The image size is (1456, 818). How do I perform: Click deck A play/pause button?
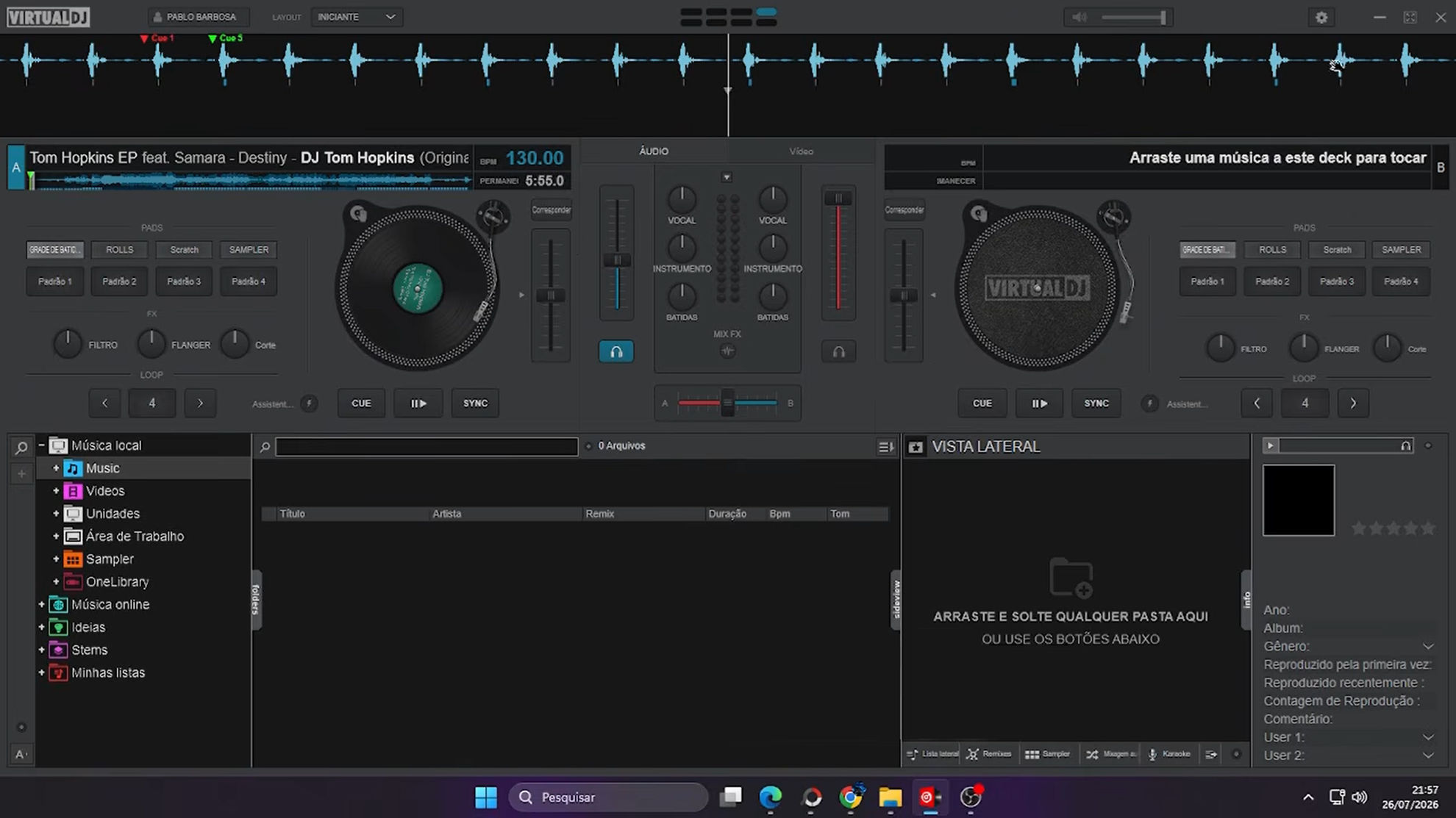tap(418, 403)
